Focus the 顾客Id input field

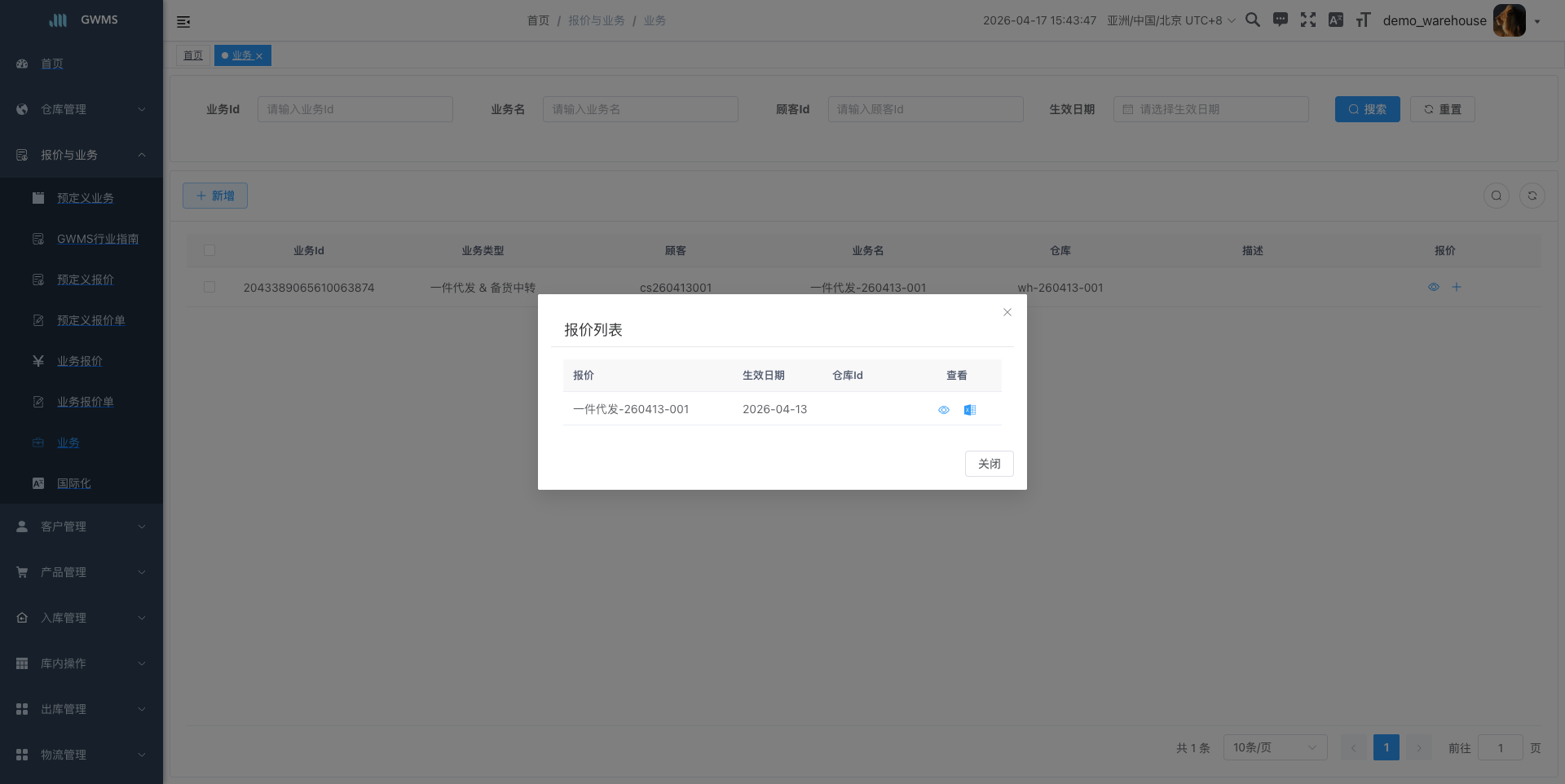926,109
